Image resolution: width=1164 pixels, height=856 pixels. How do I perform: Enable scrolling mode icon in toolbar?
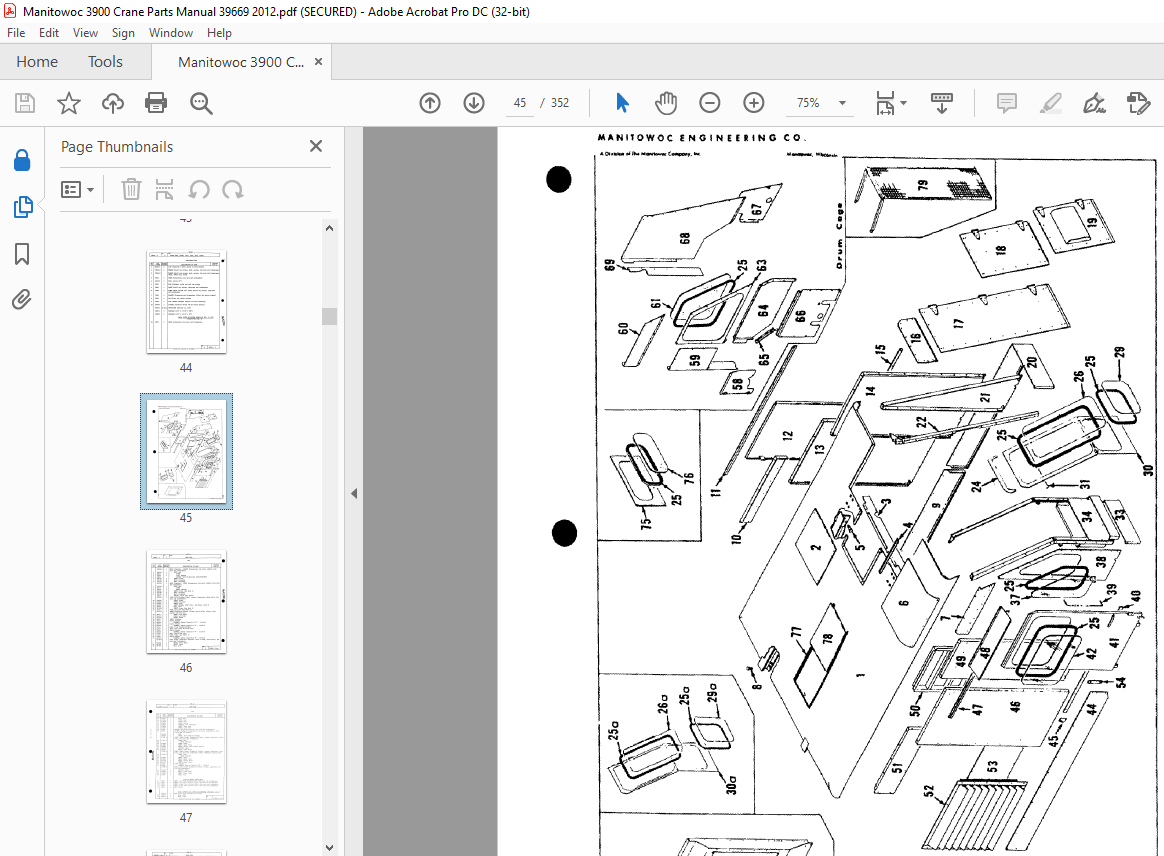pos(941,102)
